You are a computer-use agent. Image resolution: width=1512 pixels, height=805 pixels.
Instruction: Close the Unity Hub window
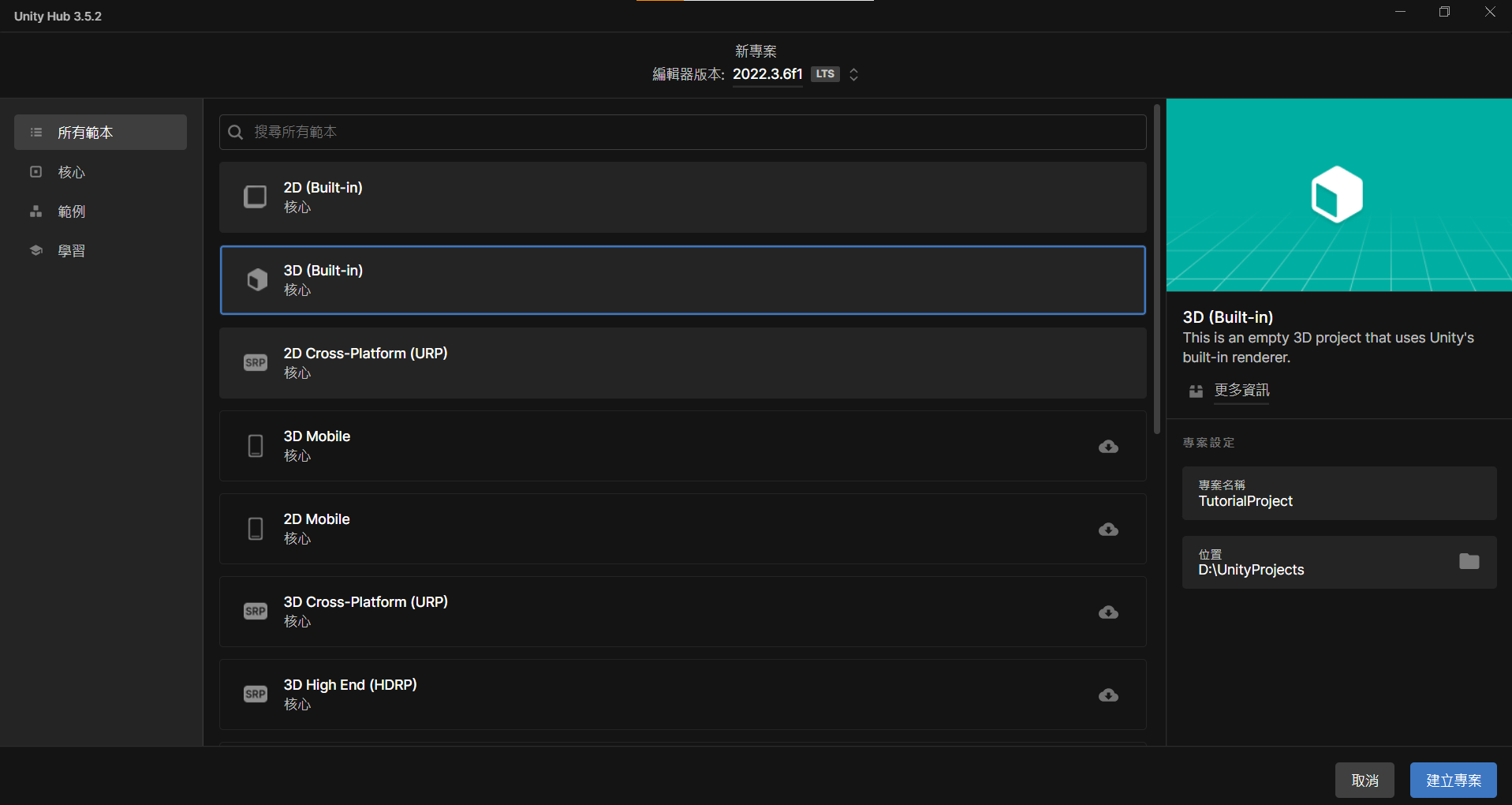click(x=1489, y=12)
